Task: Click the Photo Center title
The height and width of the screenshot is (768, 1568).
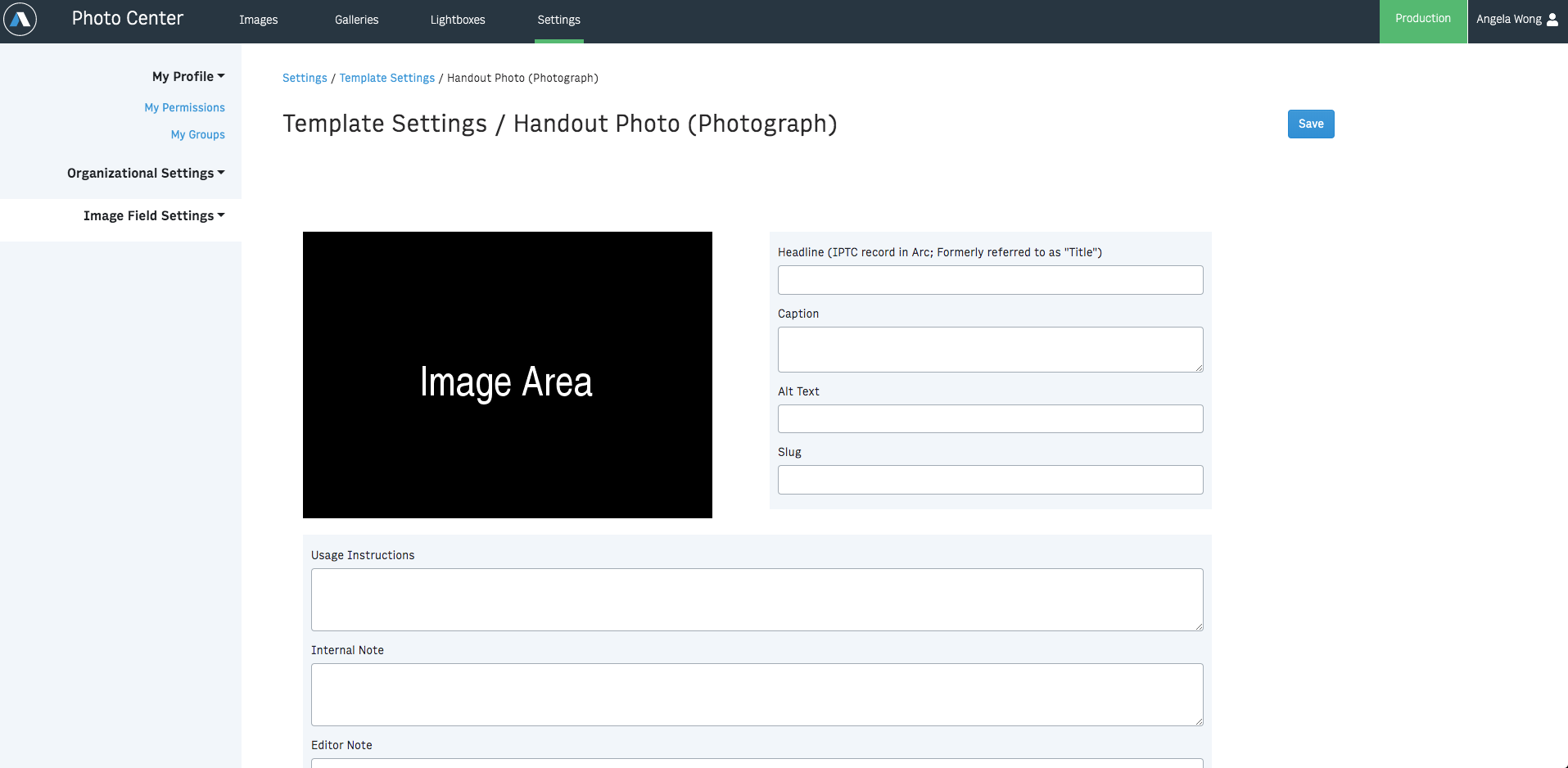Action: click(x=128, y=18)
